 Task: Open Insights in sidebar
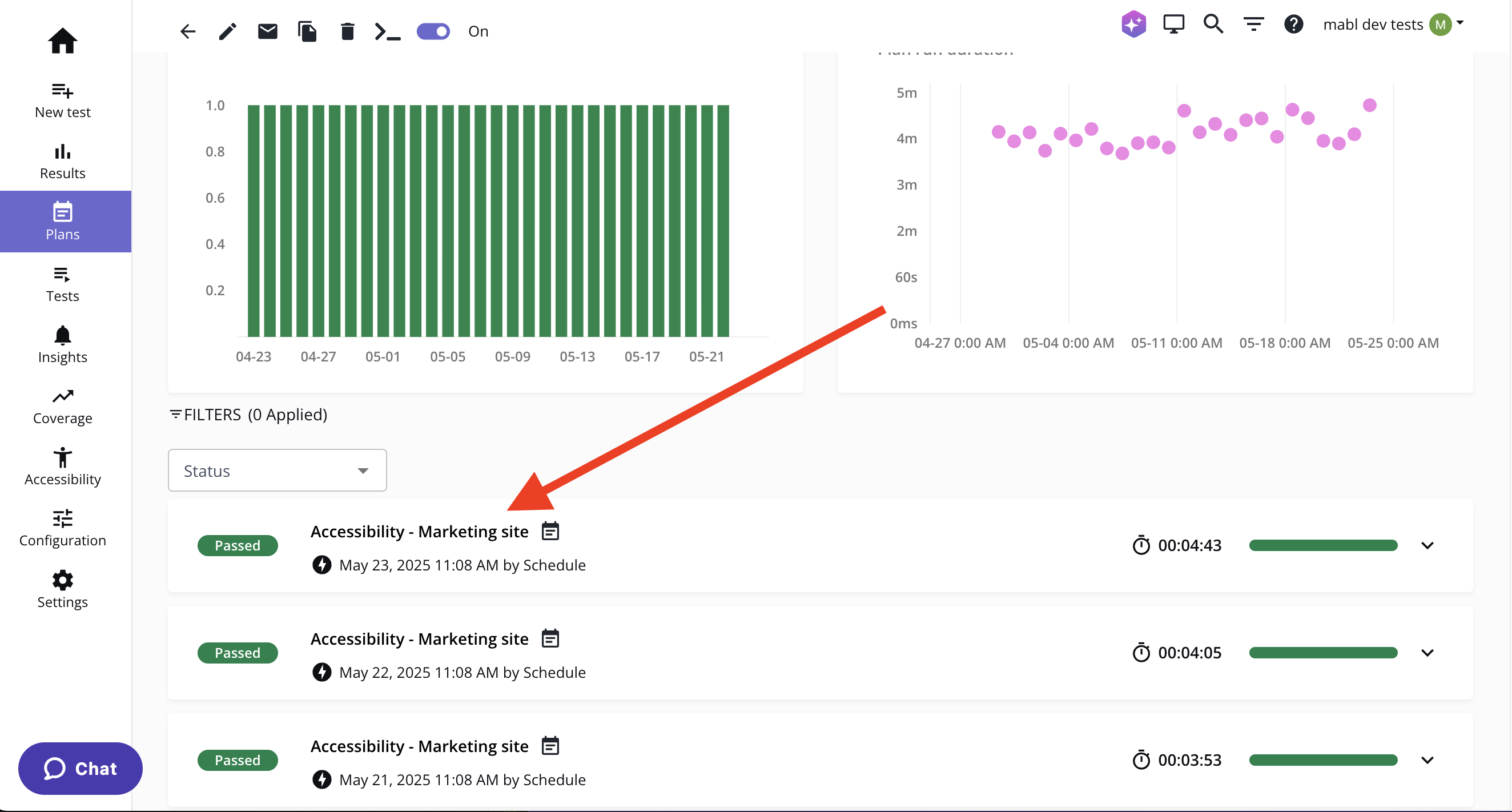point(62,345)
